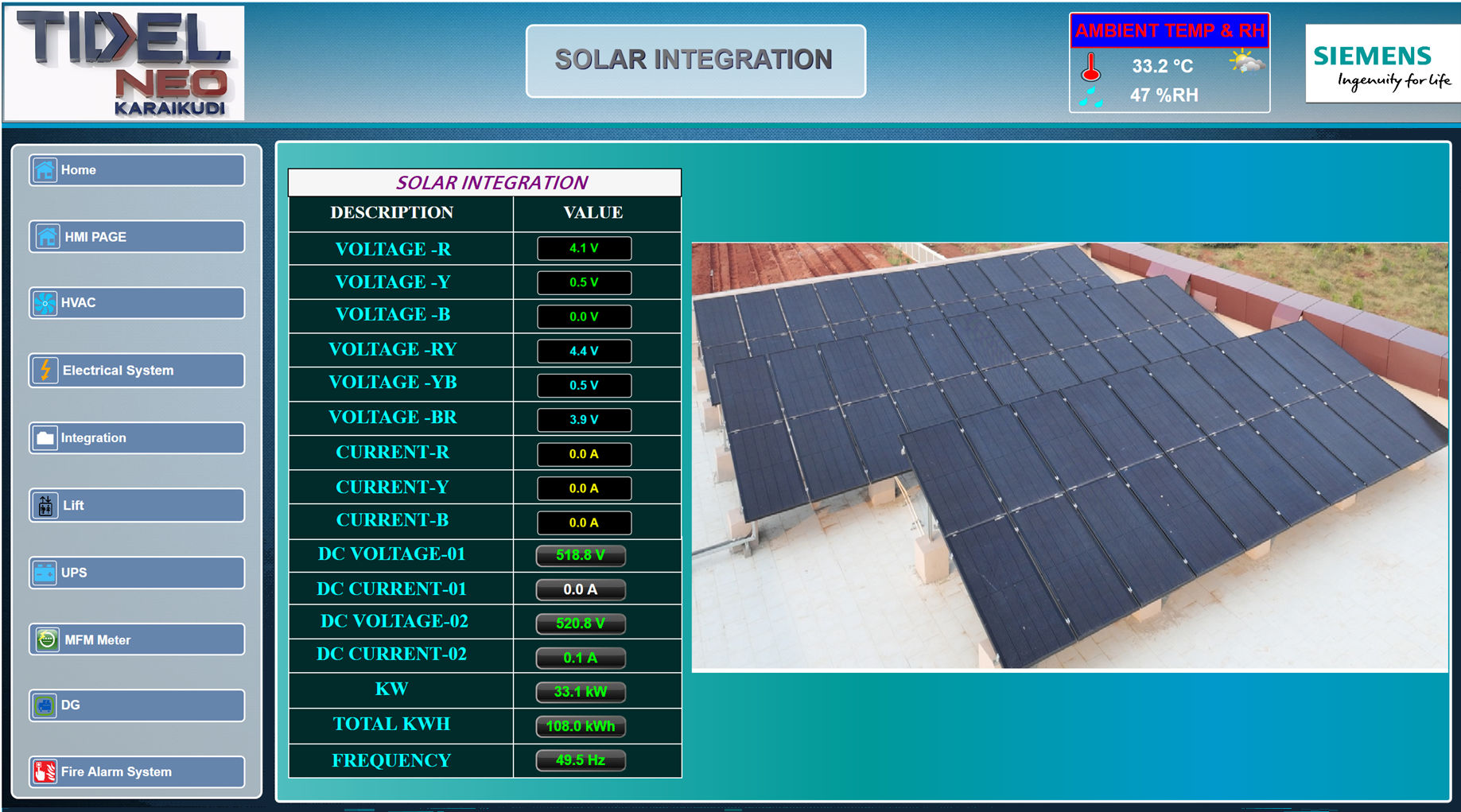Click the SOLAR INTEGRATION title button
Viewport: 1461px width, 812px height.
[695, 61]
